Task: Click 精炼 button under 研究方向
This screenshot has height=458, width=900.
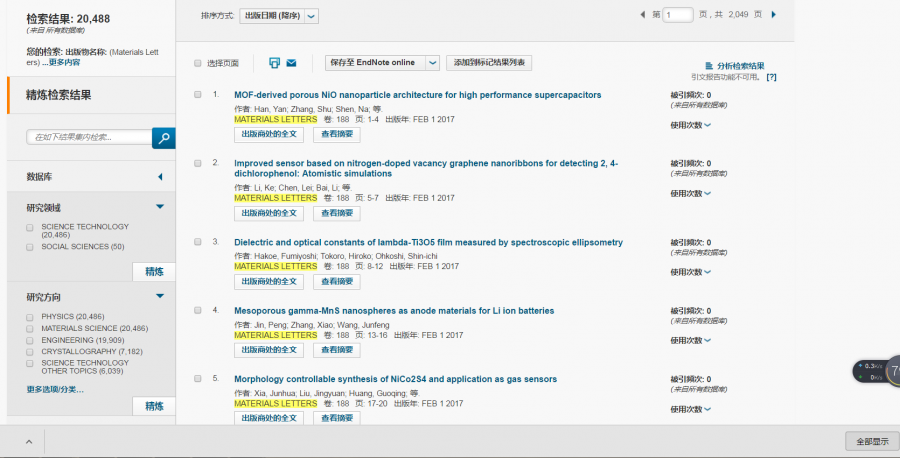Action: [154, 406]
